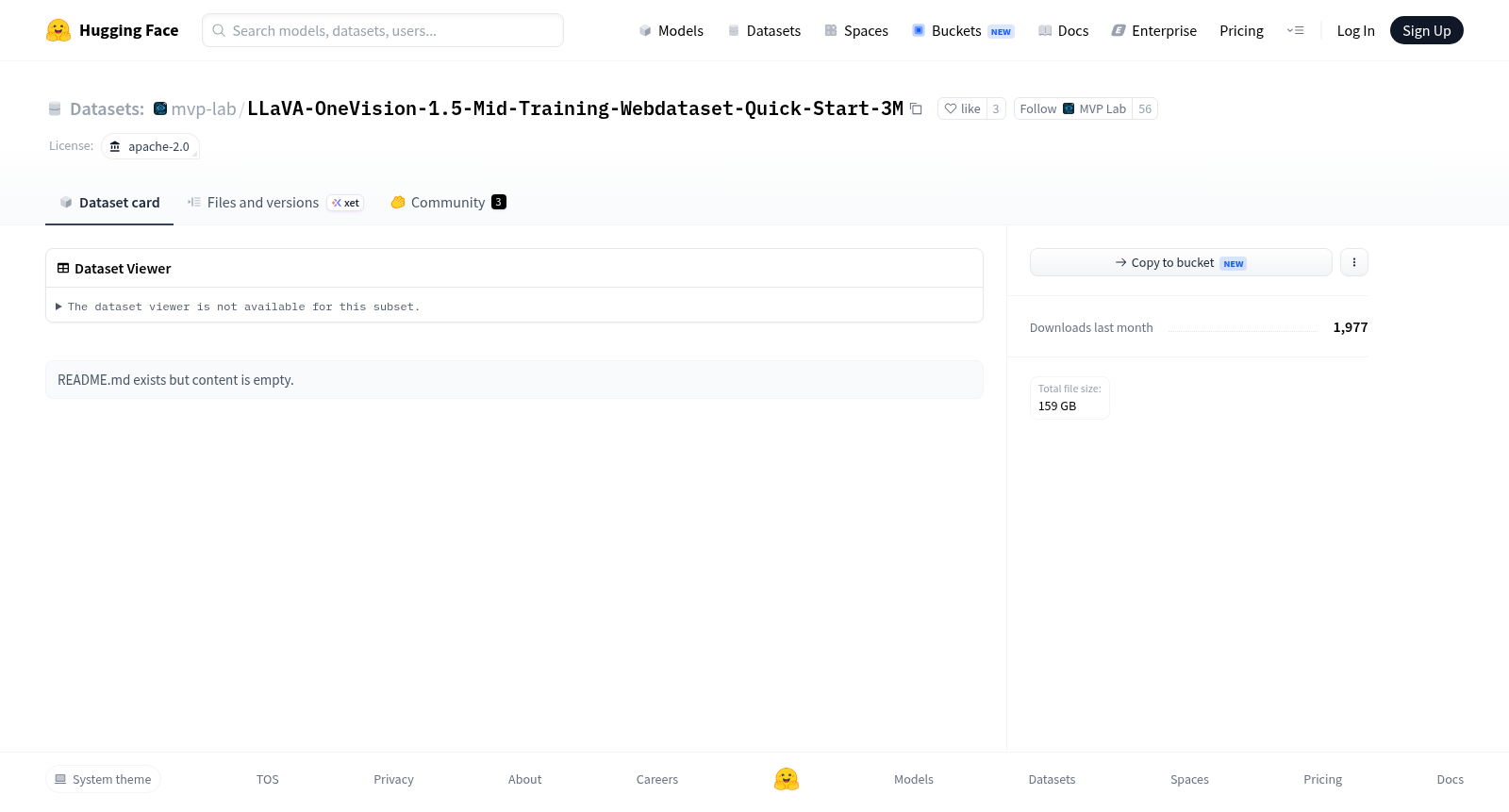Open the list of 3 likes

[x=996, y=108]
